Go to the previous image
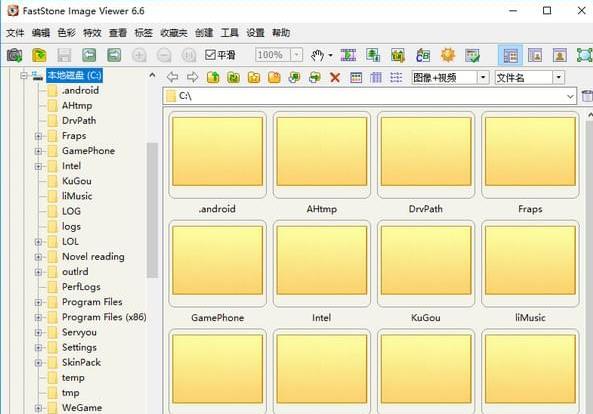The width and height of the screenshot is (593, 414). (x=89, y=55)
